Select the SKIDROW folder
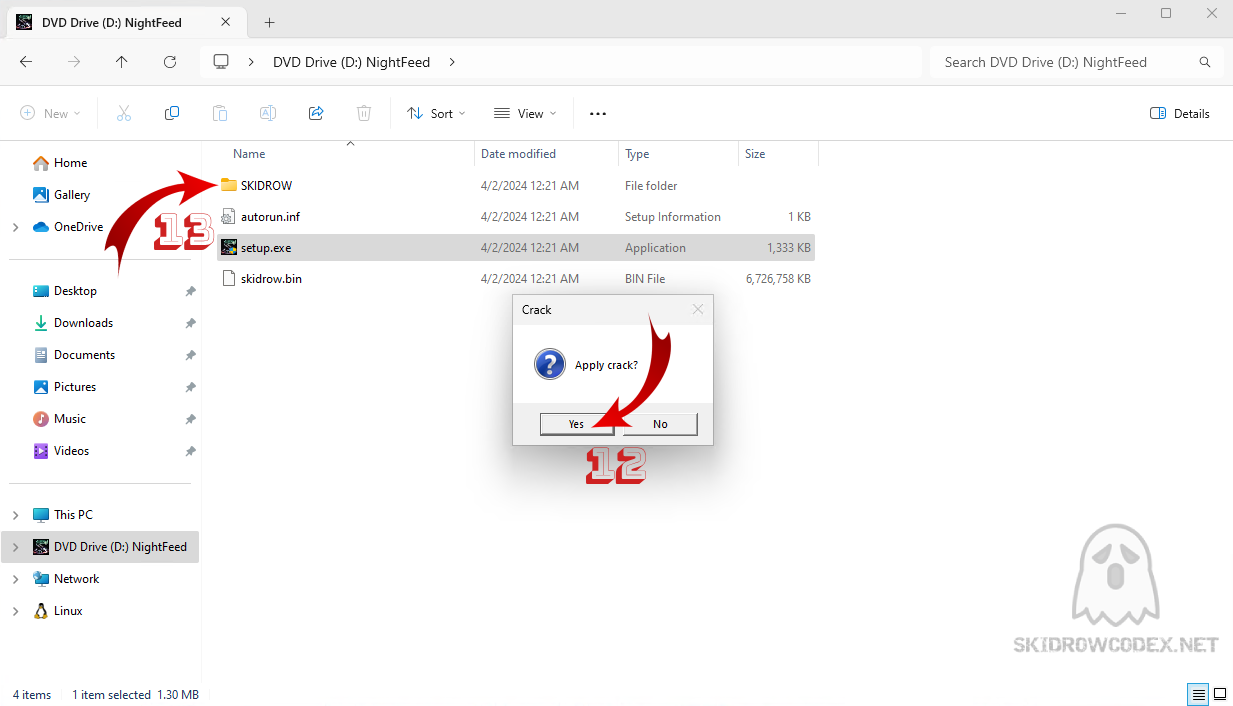 click(x=515, y=186)
